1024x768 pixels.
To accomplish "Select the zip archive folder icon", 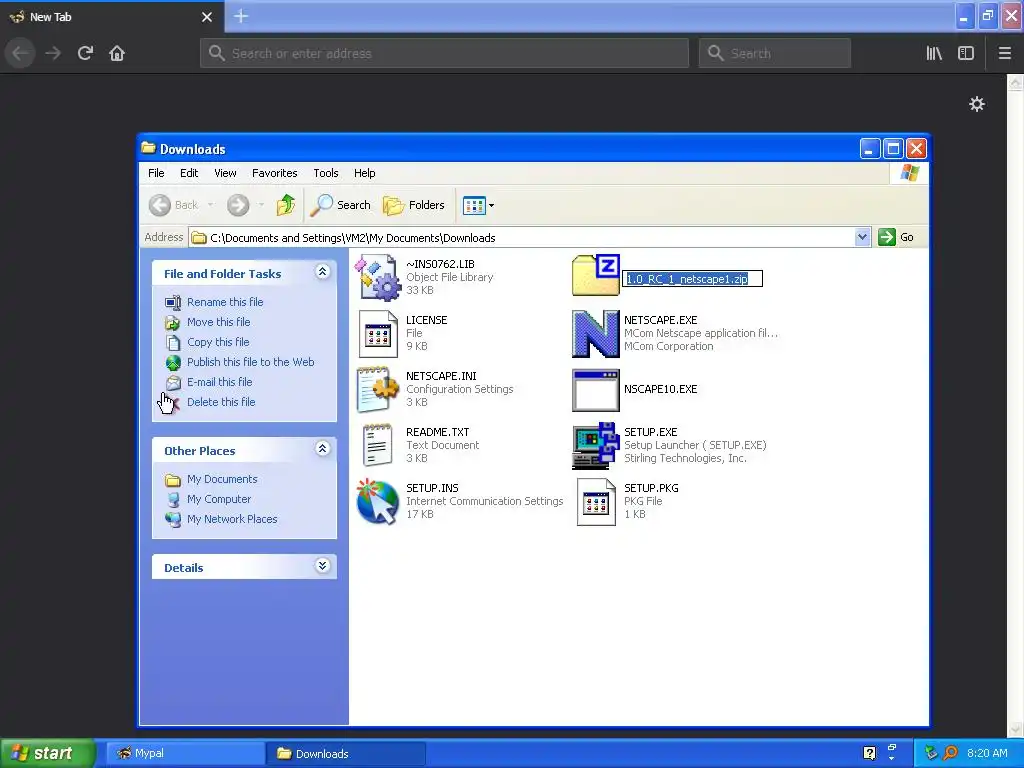I will coord(596,276).
